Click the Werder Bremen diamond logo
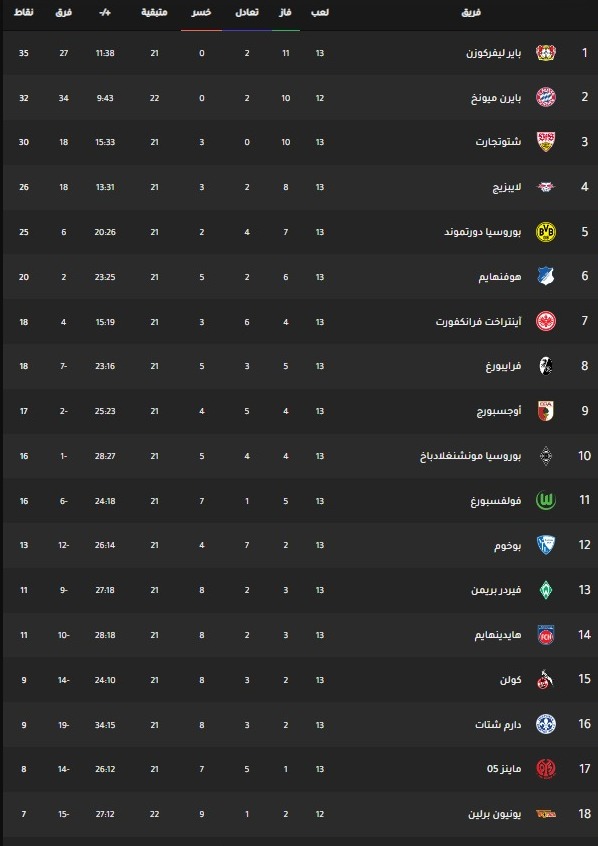Image resolution: width=598 pixels, height=846 pixels. pyautogui.click(x=546, y=590)
